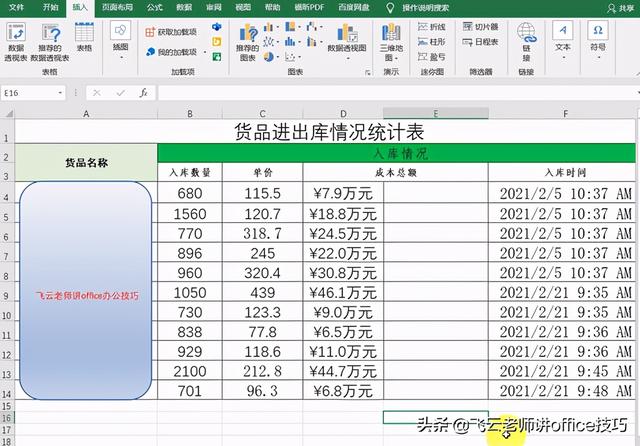The image size is (640, 446).
Task: Insert a Column sparkline (柱形)
Action: coord(432,42)
